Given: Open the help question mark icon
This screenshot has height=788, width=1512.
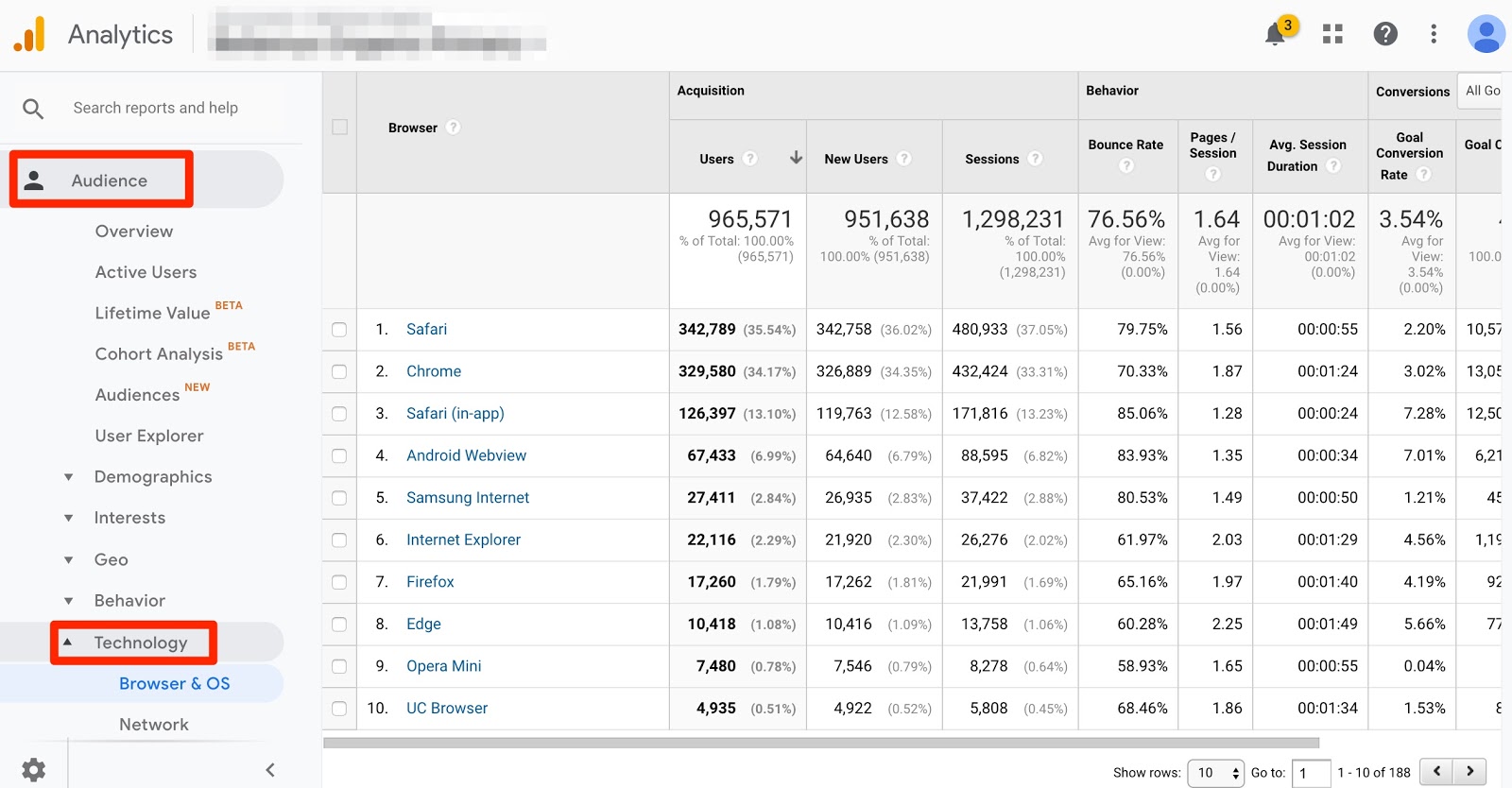Looking at the screenshot, I should pos(1385,34).
